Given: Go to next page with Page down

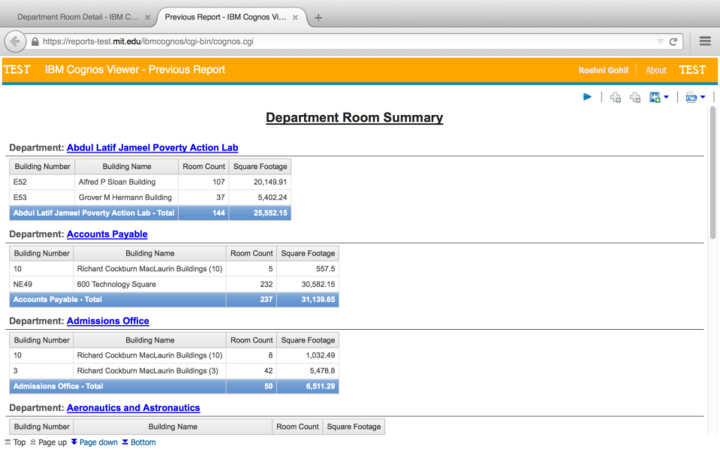Looking at the screenshot, I should [x=97, y=442].
